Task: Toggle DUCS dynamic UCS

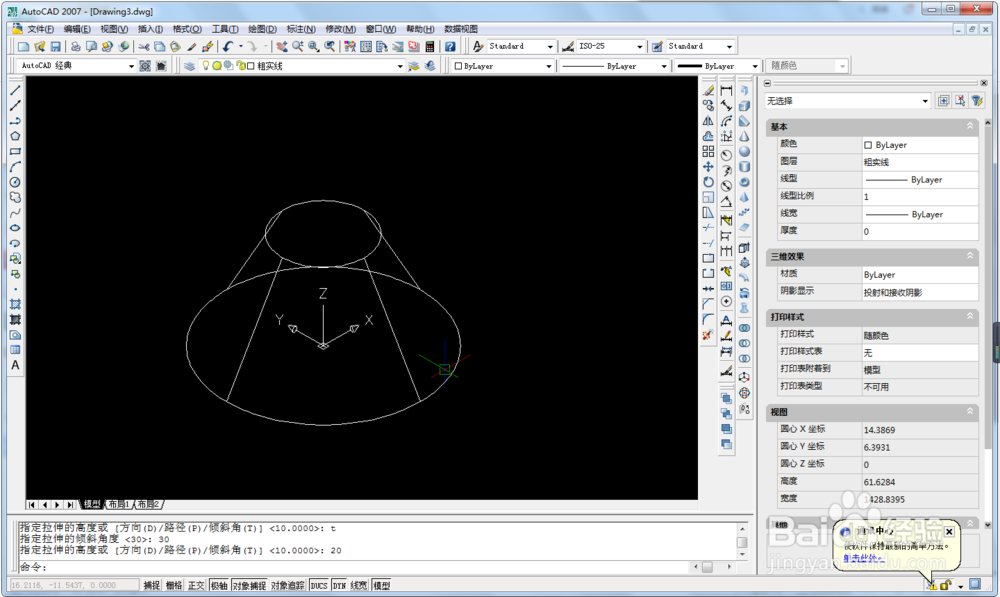Action: point(319,585)
